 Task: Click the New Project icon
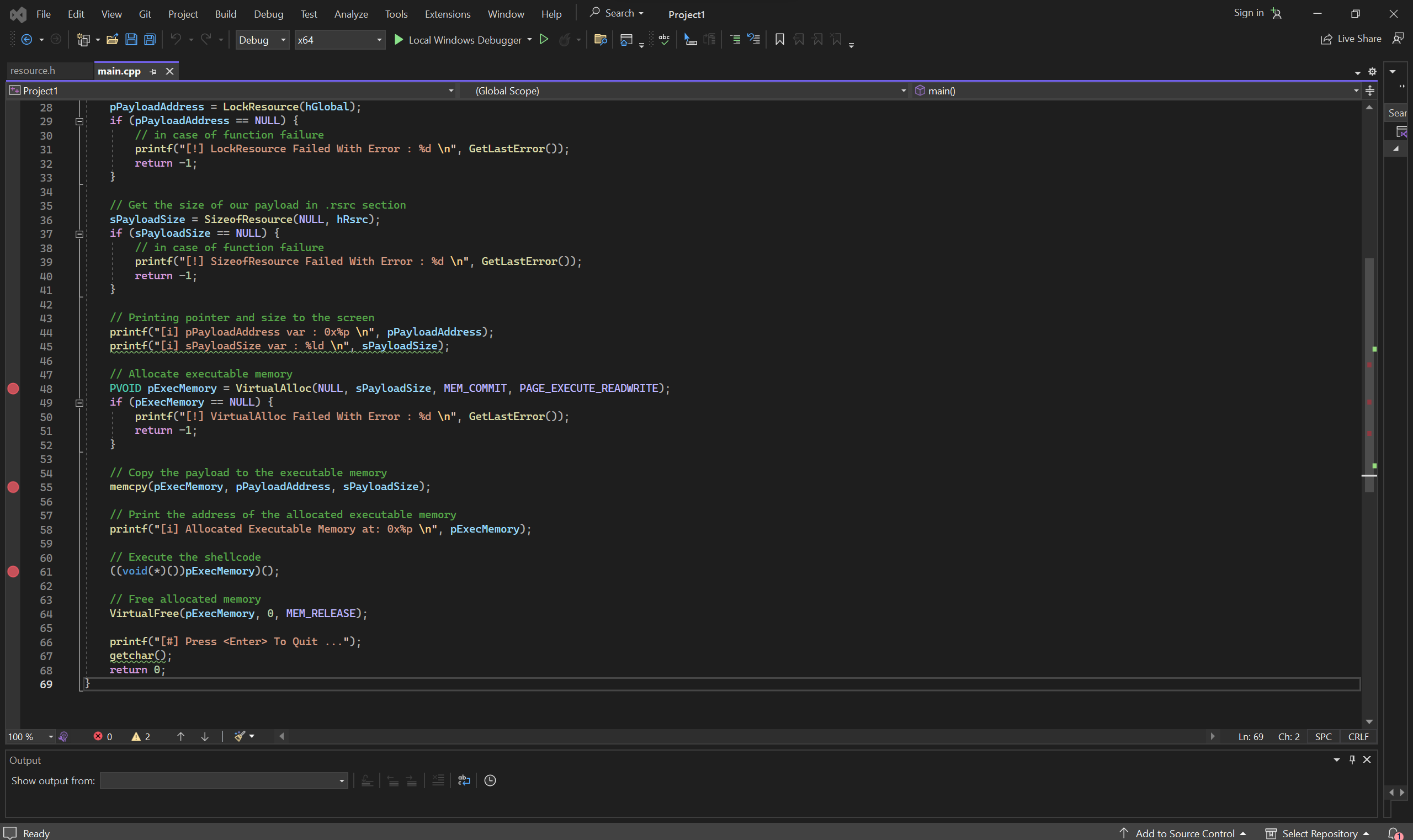coord(83,39)
